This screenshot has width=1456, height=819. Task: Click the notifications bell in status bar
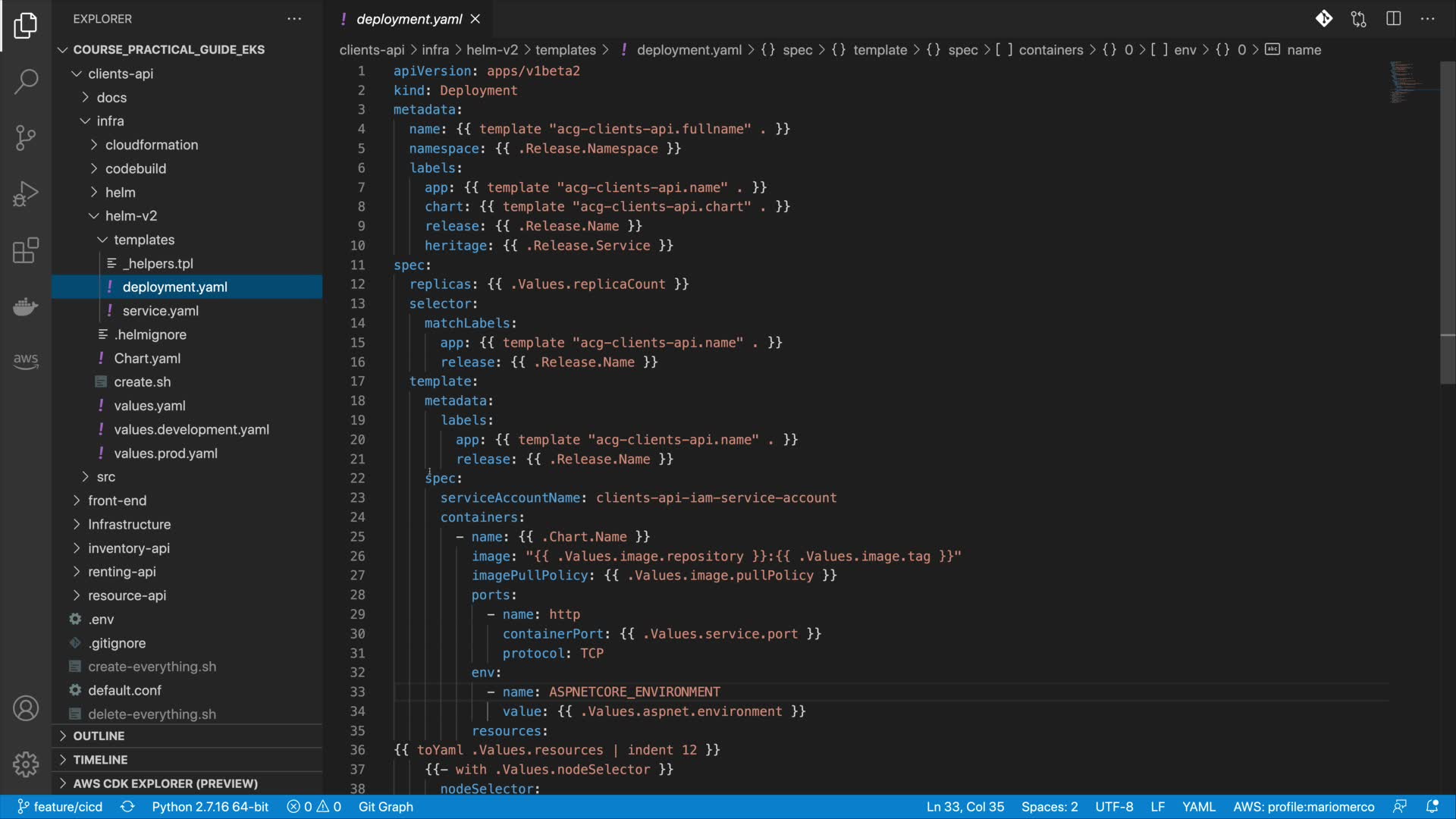(x=1432, y=807)
